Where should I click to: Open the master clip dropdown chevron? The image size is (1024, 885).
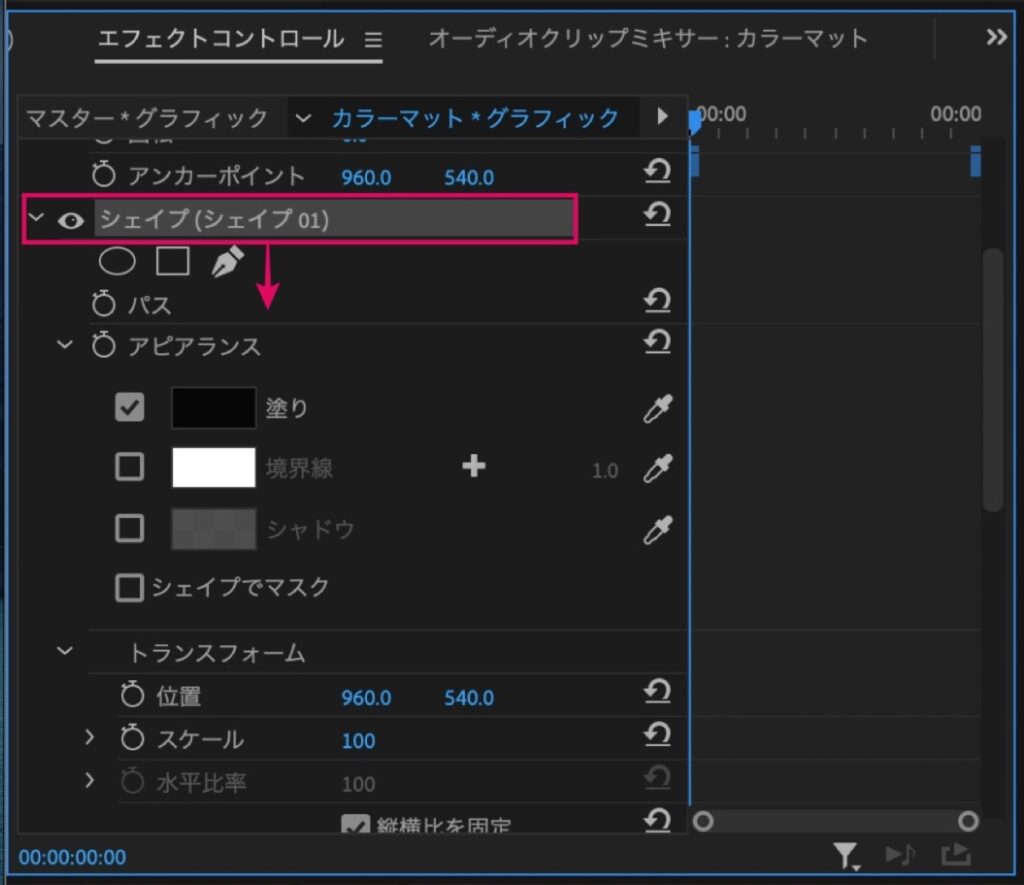click(303, 118)
